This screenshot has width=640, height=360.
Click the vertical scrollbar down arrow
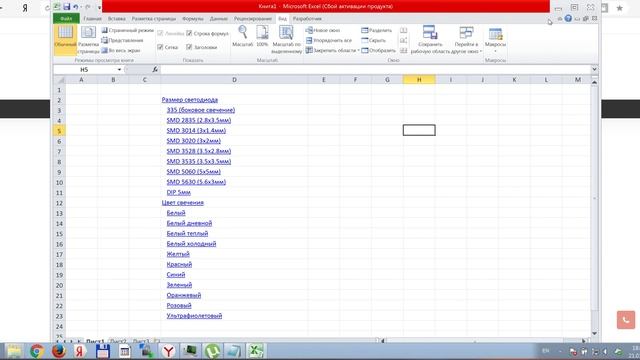pos(594,333)
